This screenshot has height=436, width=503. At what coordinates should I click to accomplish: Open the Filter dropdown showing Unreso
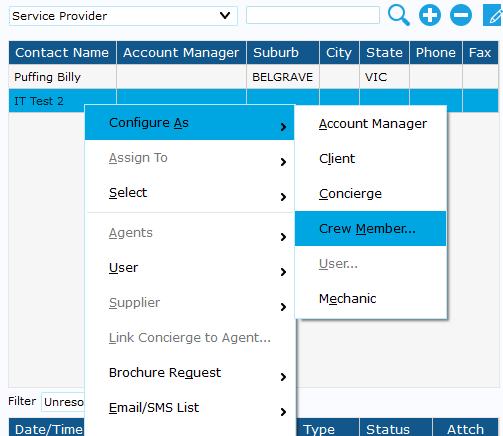[63, 402]
